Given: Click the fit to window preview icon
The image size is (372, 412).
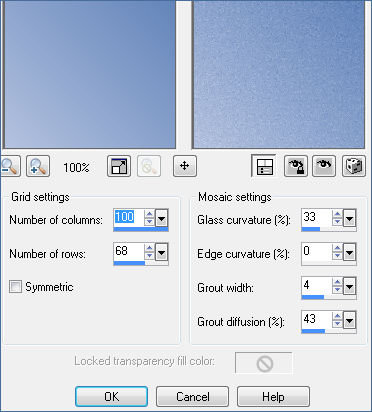Looking at the screenshot, I should click(x=119, y=166).
